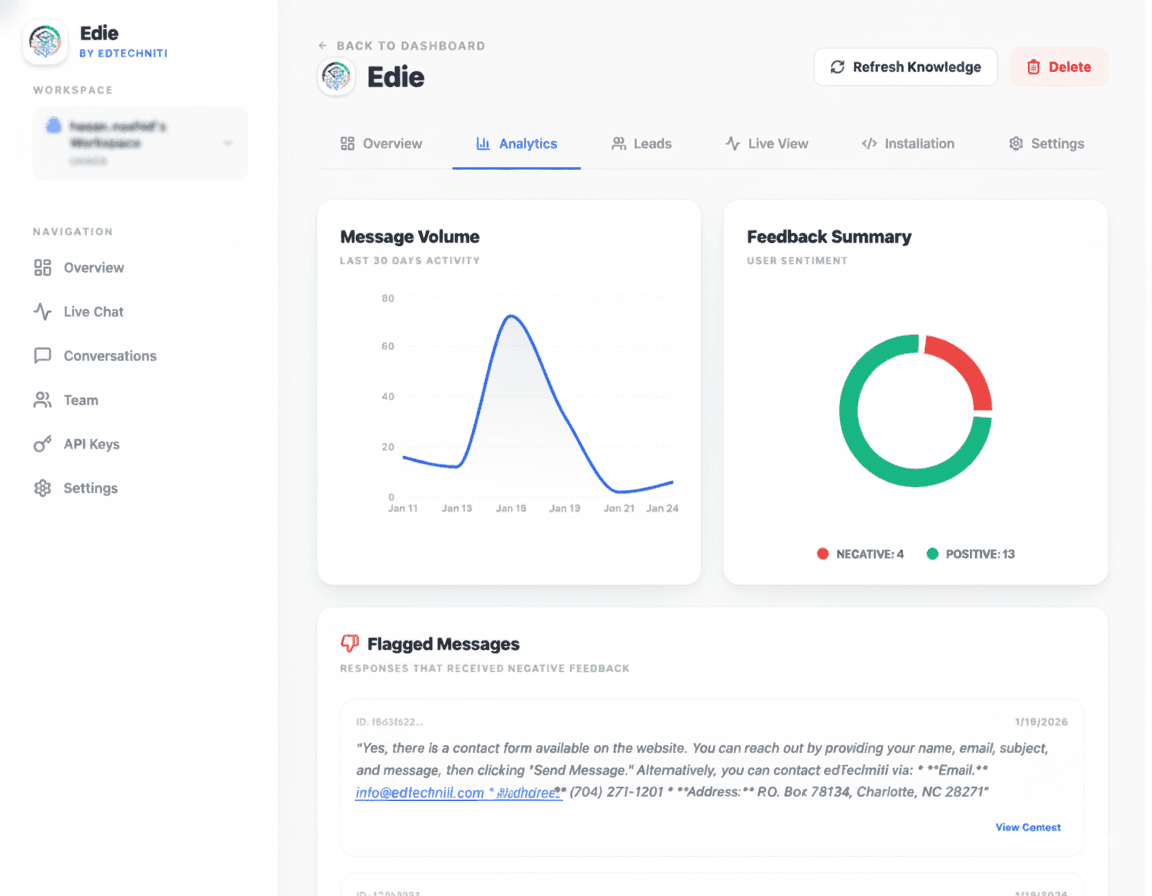This screenshot has height=896, width=1152.
Task: Open View Context on the flagged message
Action: (x=1028, y=827)
